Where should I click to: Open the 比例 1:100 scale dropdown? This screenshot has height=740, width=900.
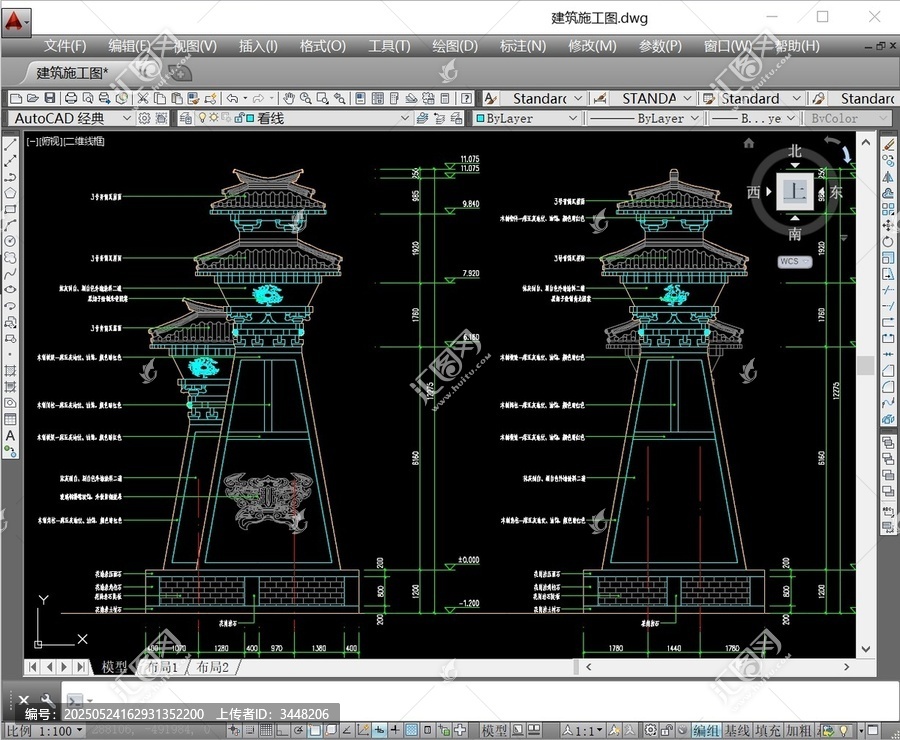pyautogui.click(x=45, y=731)
